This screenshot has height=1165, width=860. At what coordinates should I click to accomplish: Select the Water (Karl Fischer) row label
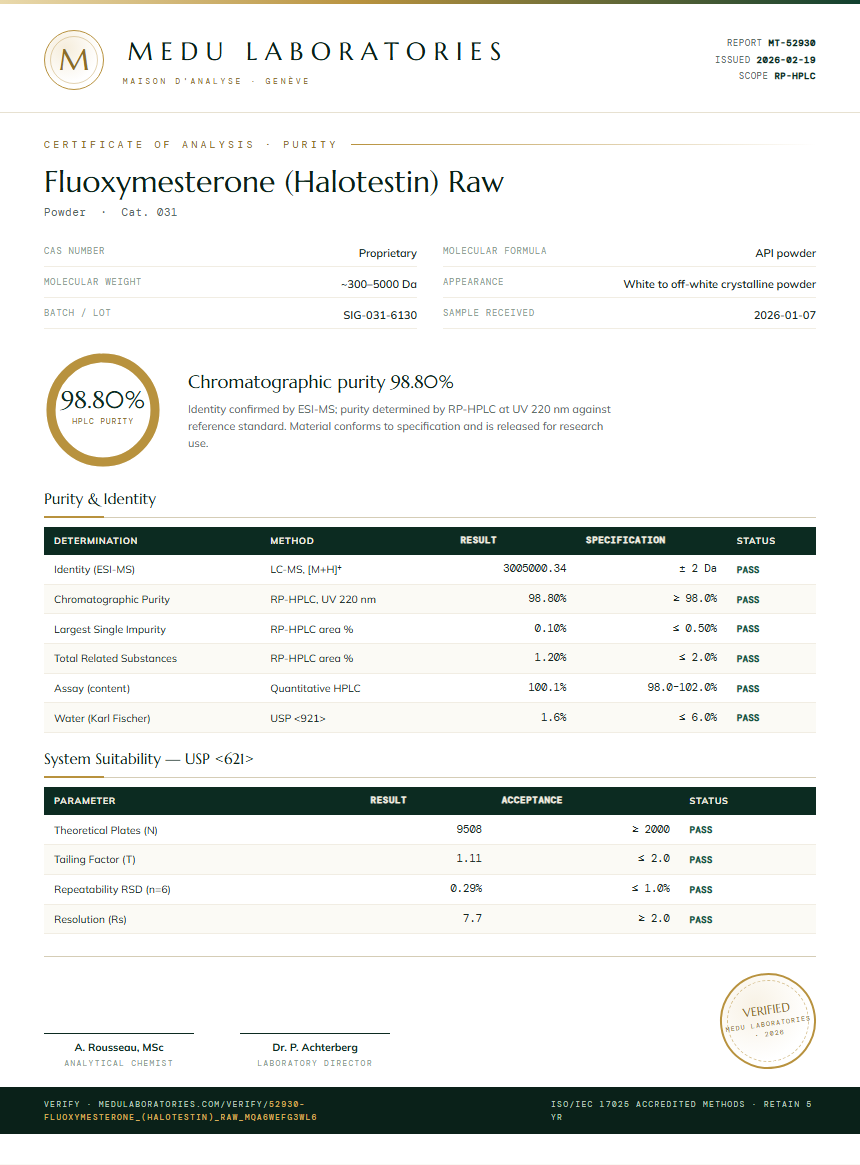102,718
